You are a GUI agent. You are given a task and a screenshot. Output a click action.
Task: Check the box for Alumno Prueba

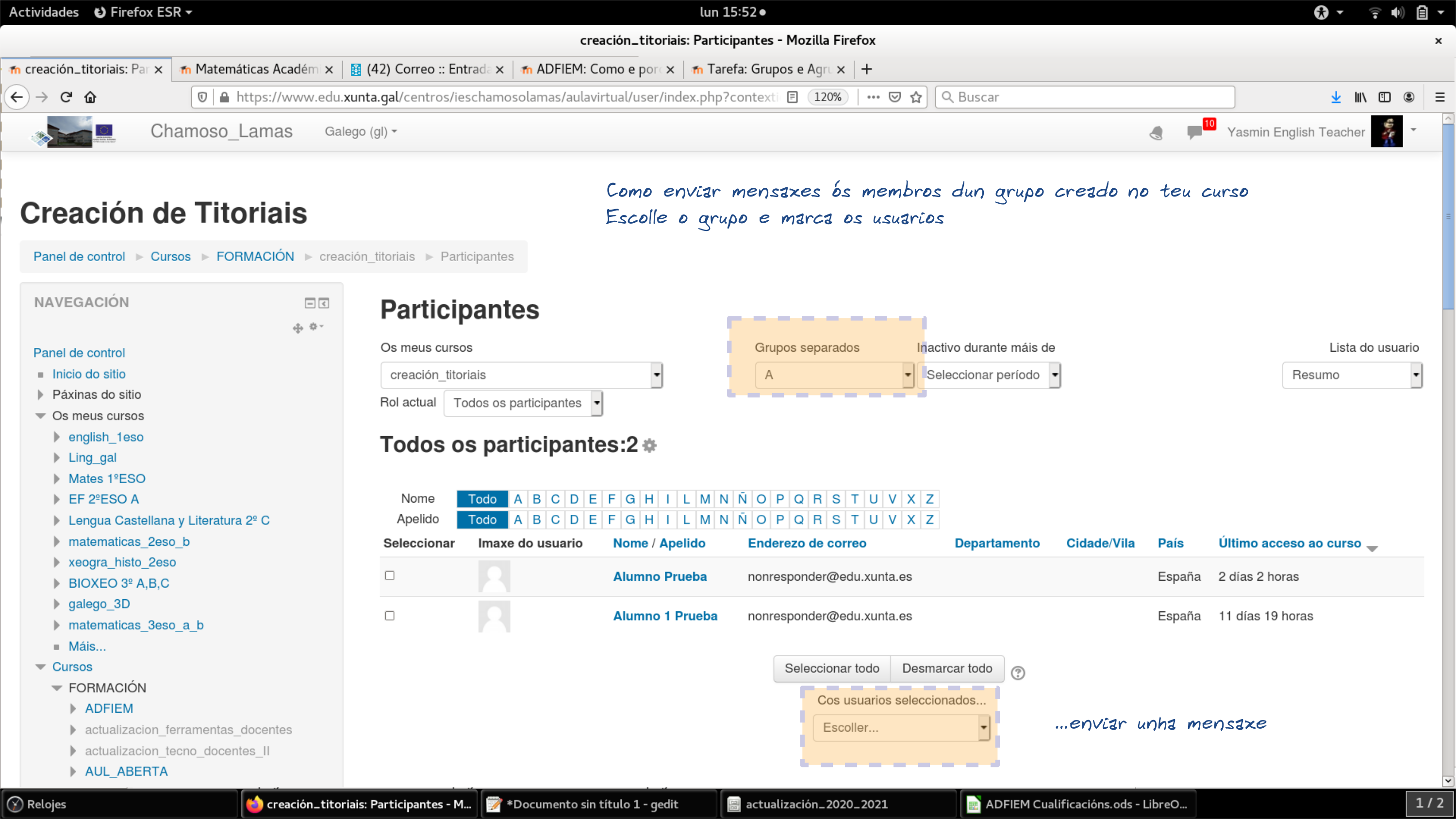[389, 575]
